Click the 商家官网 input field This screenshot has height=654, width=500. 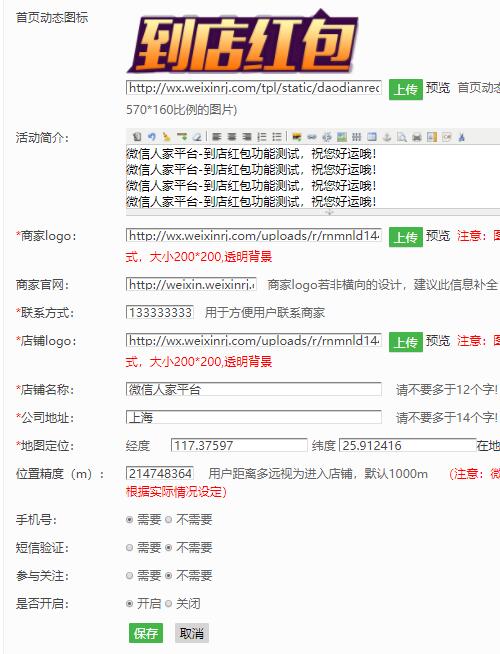tap(191, 285)
